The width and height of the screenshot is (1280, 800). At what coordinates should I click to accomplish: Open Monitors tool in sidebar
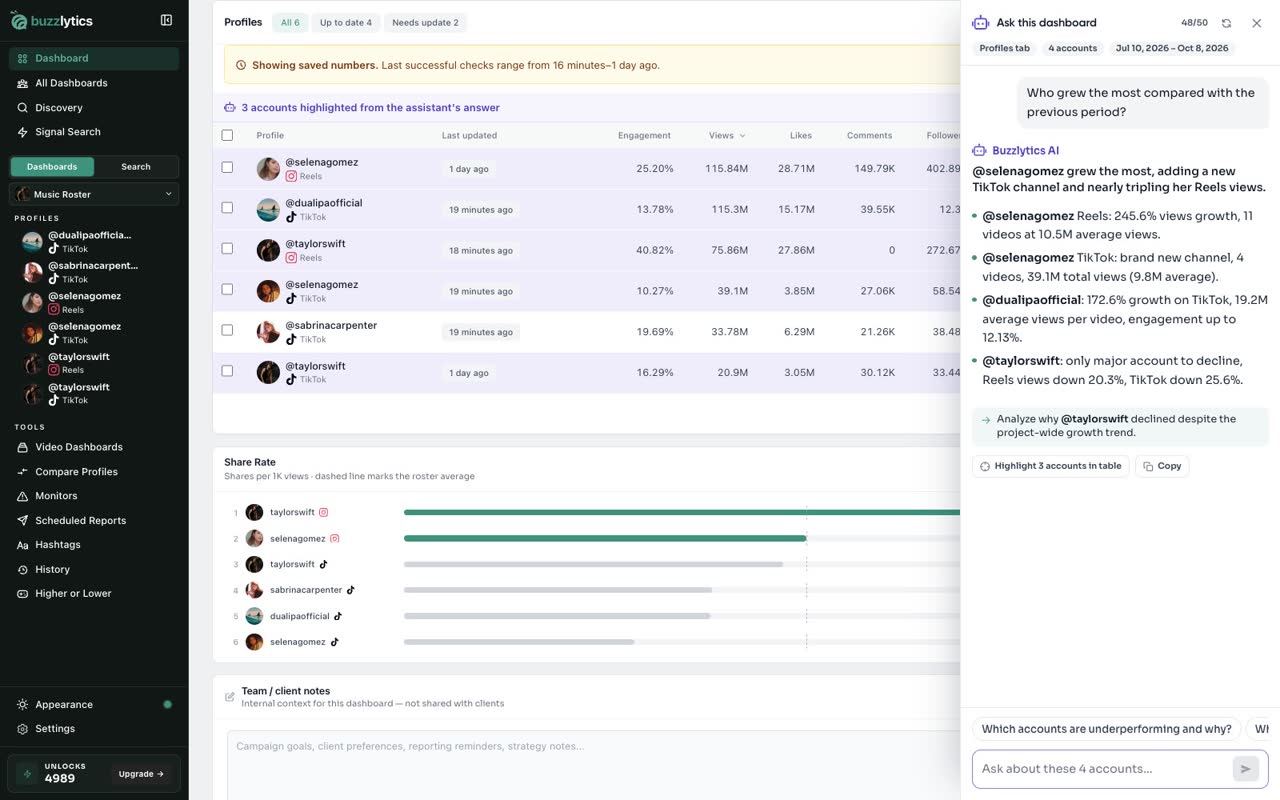pyautogui.click(x=56, y=496)
